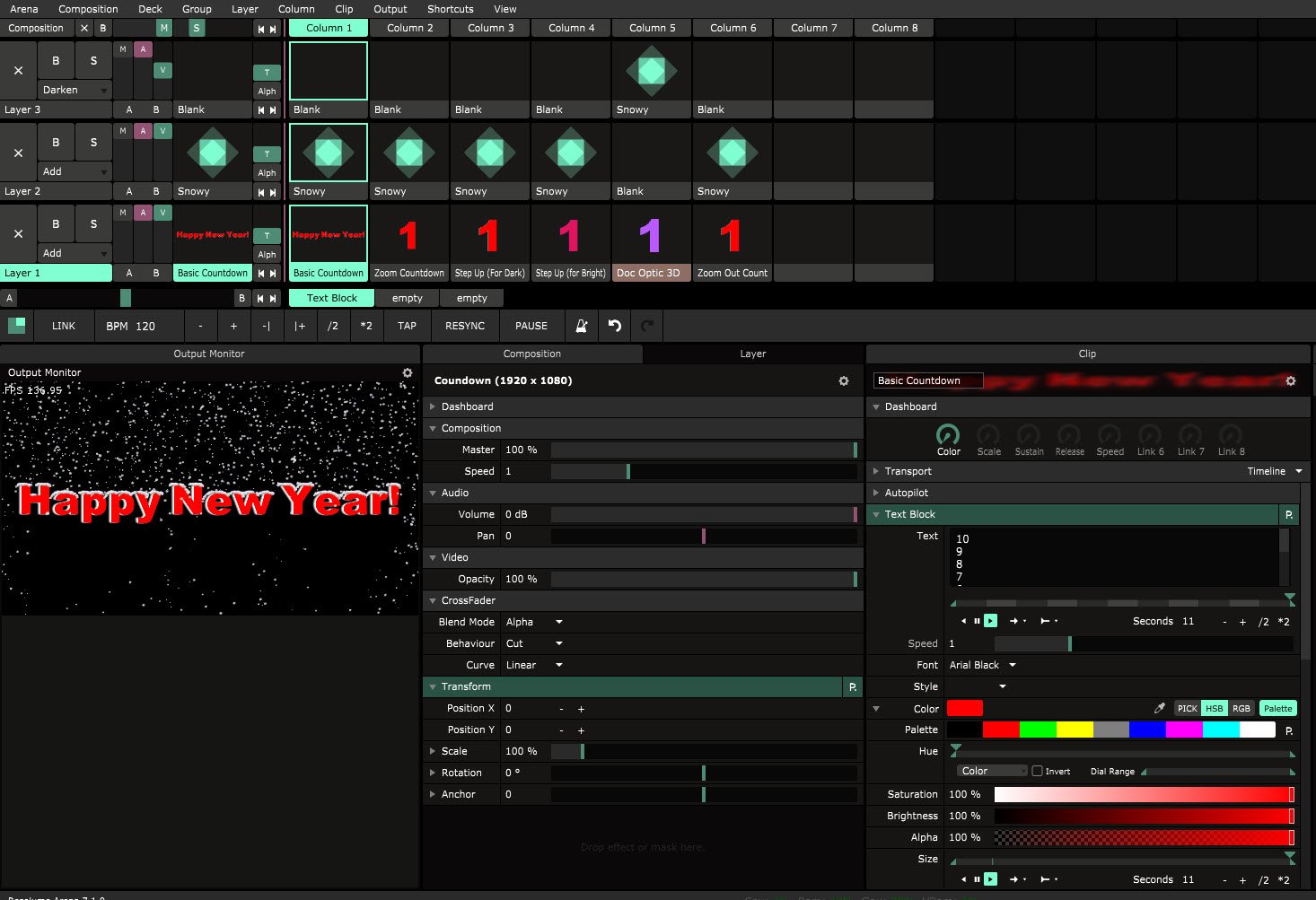The height and width of the screenshot is (900, 1316).
Task: Click the RESYNC button
Action: pyautogui.click(x=464, y=326)
